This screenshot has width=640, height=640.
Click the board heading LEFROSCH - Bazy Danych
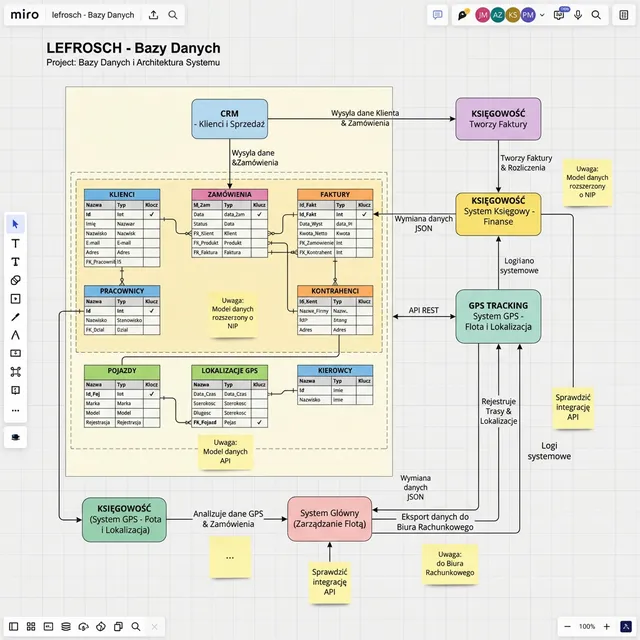pyautogui.click(x=133, y=48)
